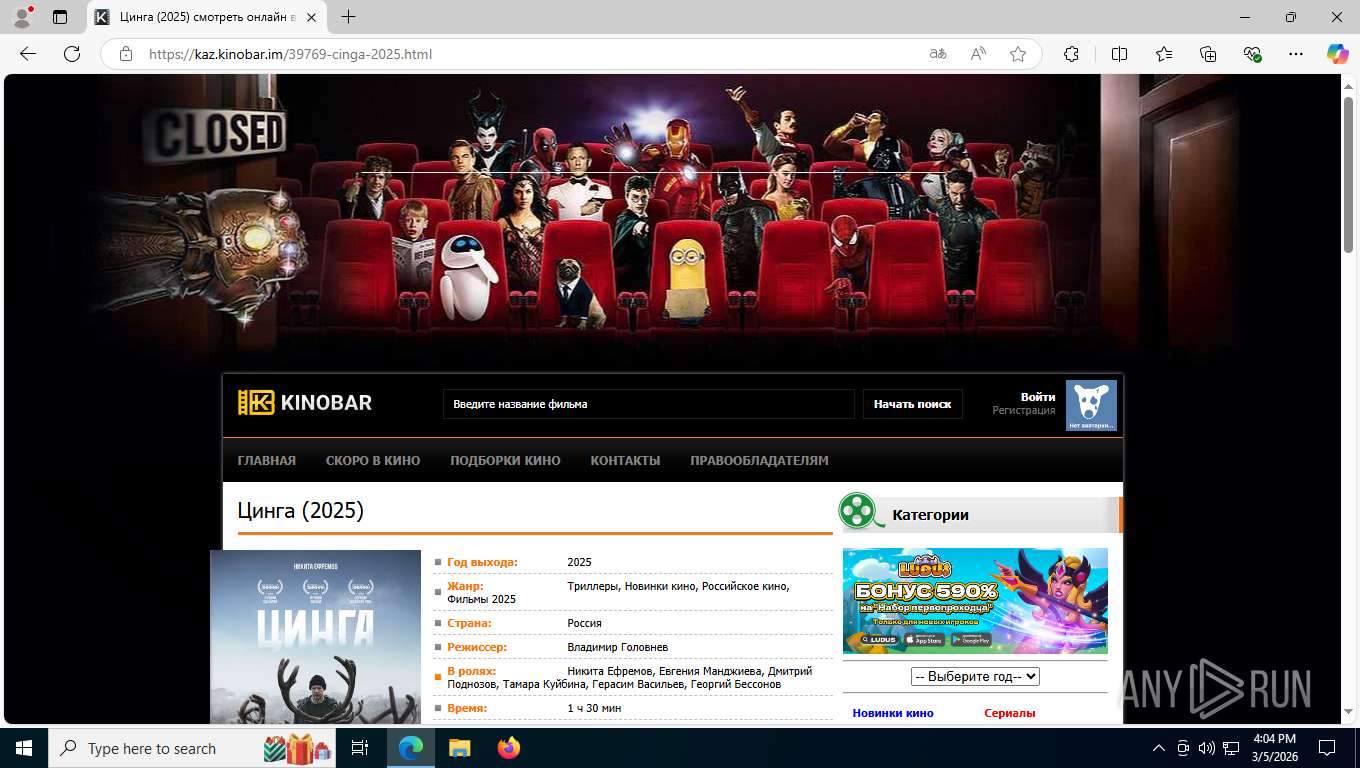The image size is (1360, 768).
Task: Reload the page with the refresh icon
Action: pos(72,54)
